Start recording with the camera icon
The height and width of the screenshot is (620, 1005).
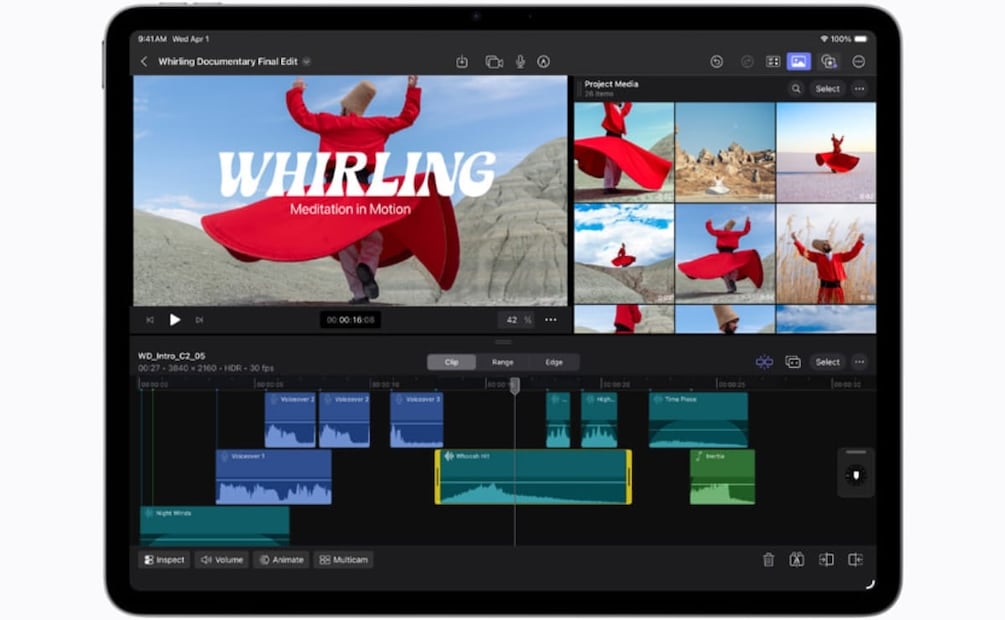pyautogui.click(x=494, y=62)
